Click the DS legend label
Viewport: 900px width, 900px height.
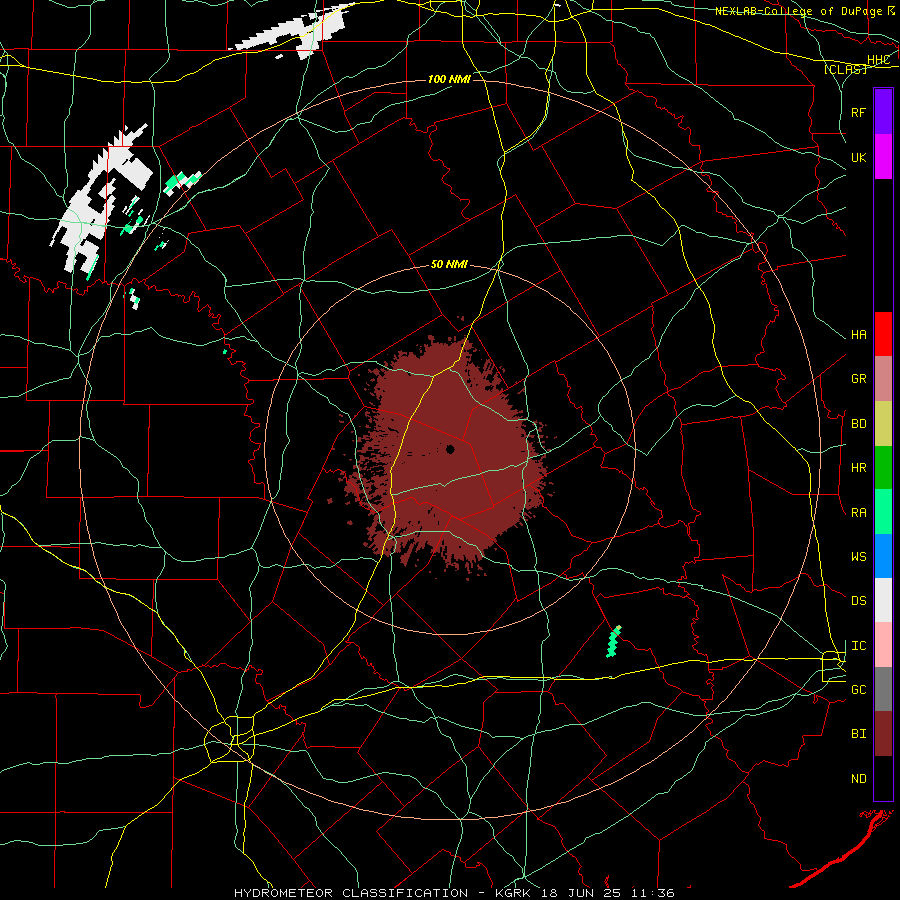tap(858, 601)
